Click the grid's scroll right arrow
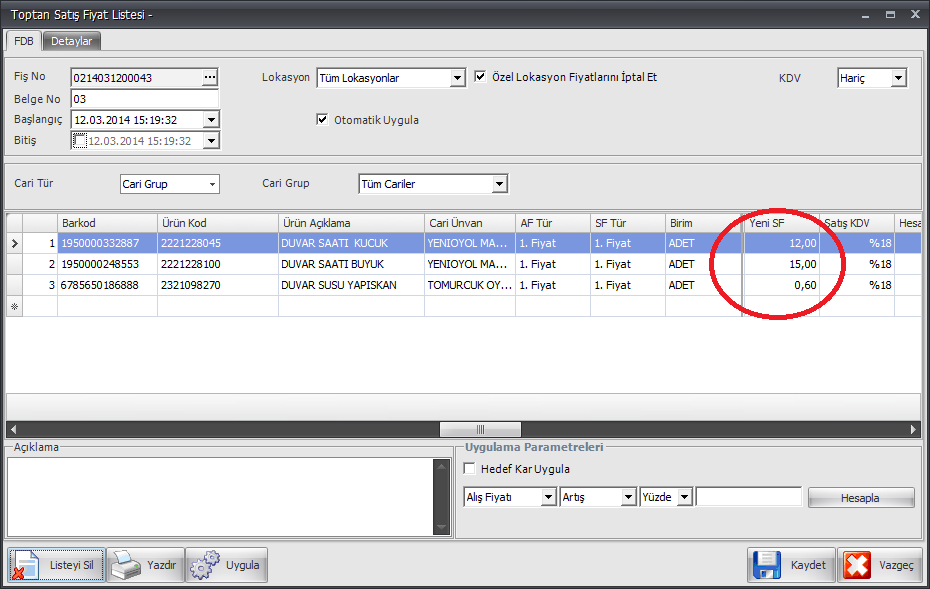 [x=913, y=429]
